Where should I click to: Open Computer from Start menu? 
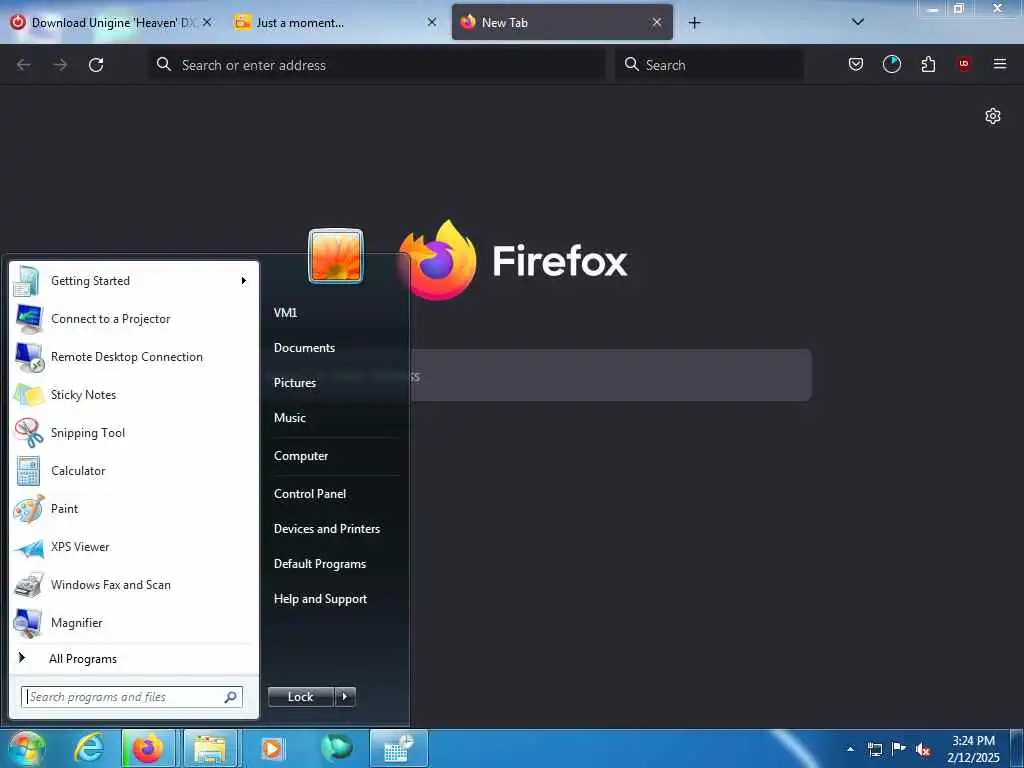[x=300, y=456]
